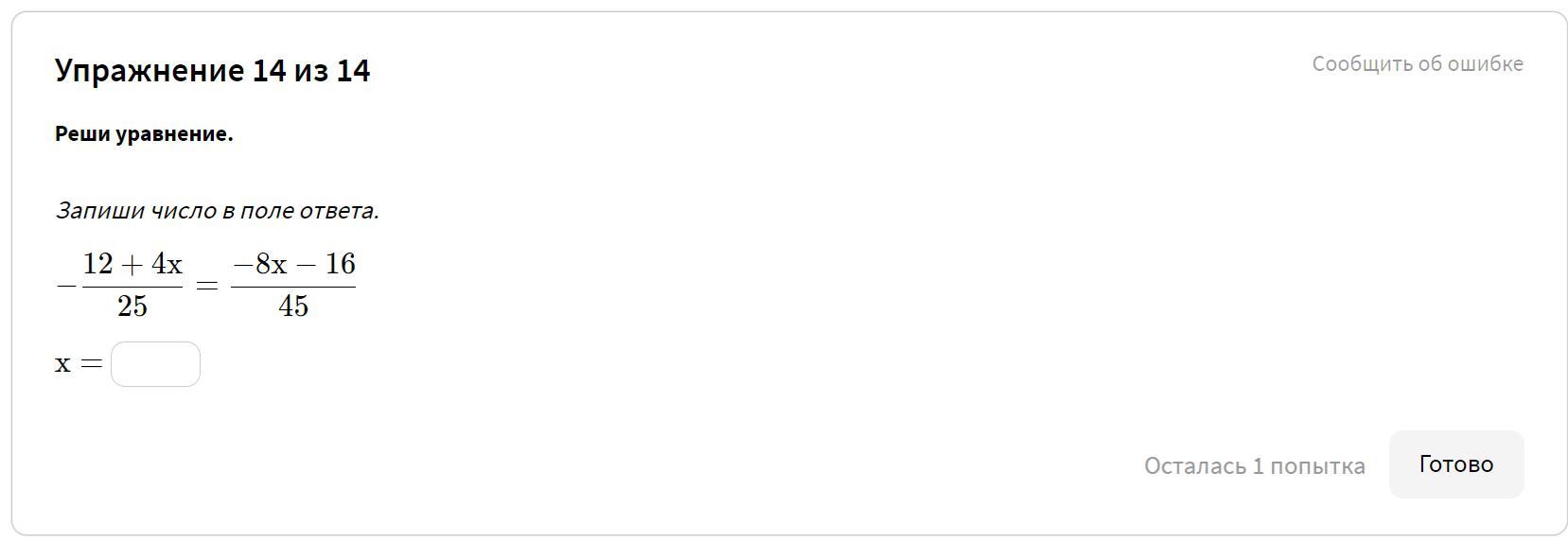The image size is (1568, 542).
Task: Click the minus sign before the left fraction
Action: [x=66, y=285]
